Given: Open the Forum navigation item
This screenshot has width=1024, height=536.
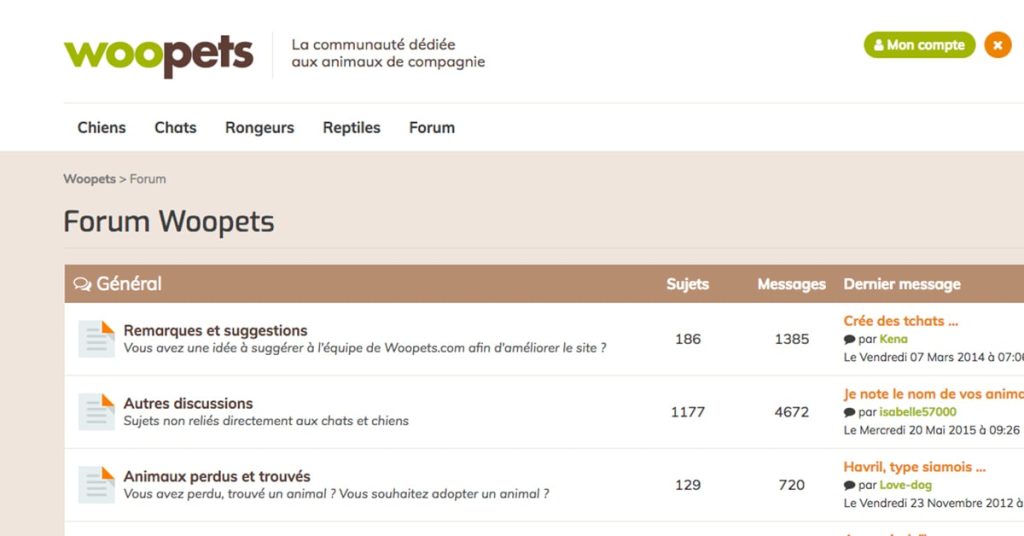Looking at the screenshot, I should (432, 127).
